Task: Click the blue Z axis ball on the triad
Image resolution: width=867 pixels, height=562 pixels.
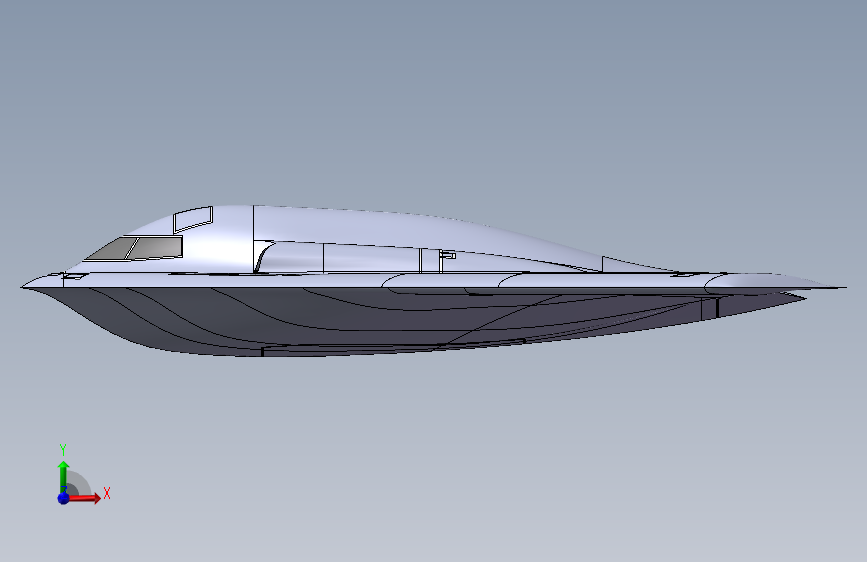Action: click(64, 498)
